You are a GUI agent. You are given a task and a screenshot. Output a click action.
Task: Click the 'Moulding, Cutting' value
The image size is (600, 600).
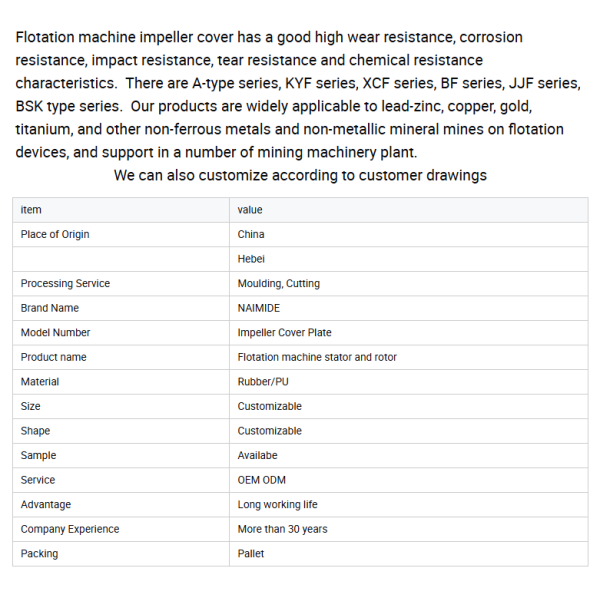[x=279, y=284]
